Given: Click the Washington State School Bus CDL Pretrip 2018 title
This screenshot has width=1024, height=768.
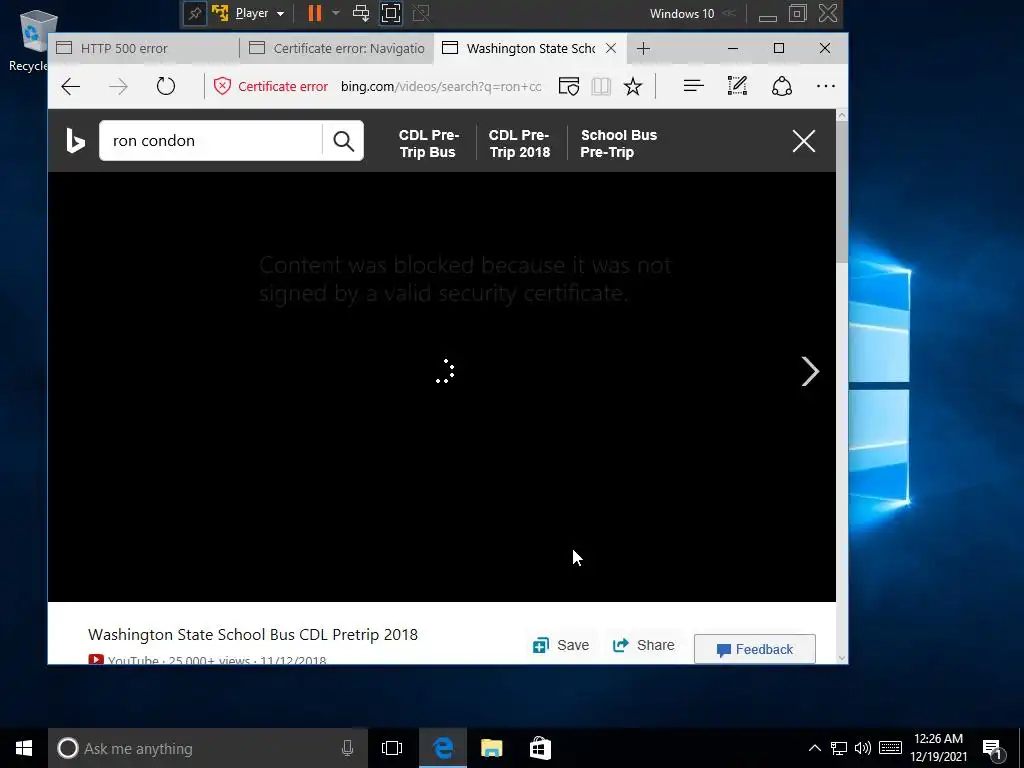Looking at the screenshot, I should click(x=253, y=634).
